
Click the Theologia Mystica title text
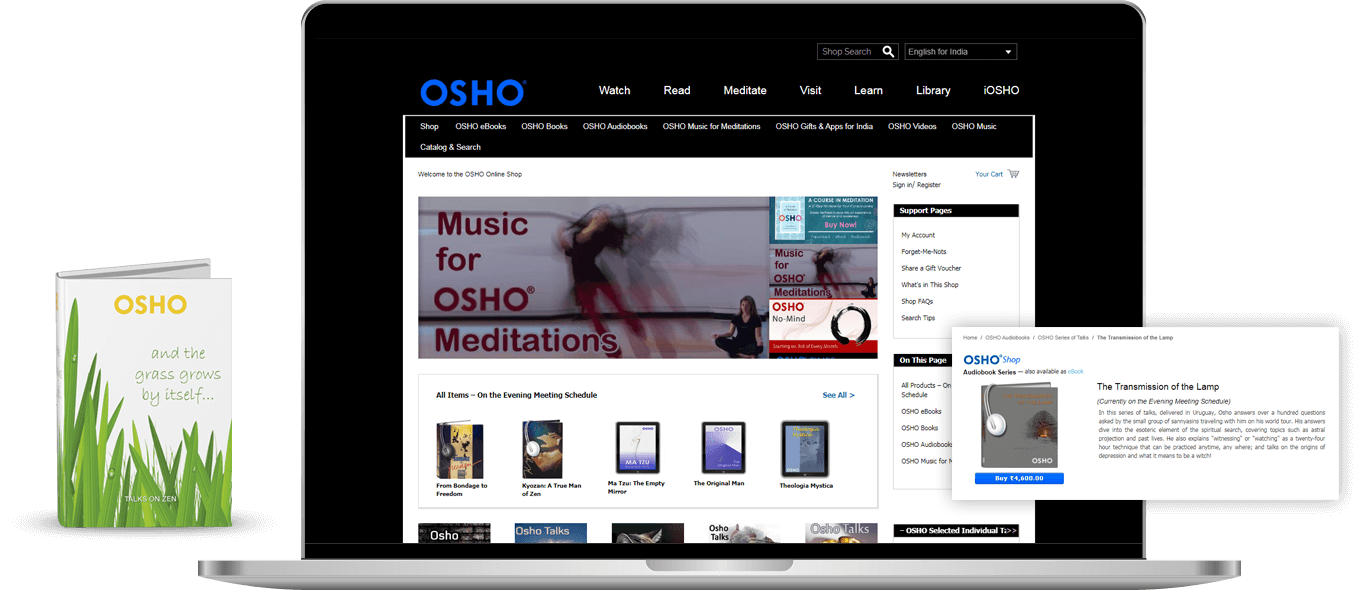point(806,486)
